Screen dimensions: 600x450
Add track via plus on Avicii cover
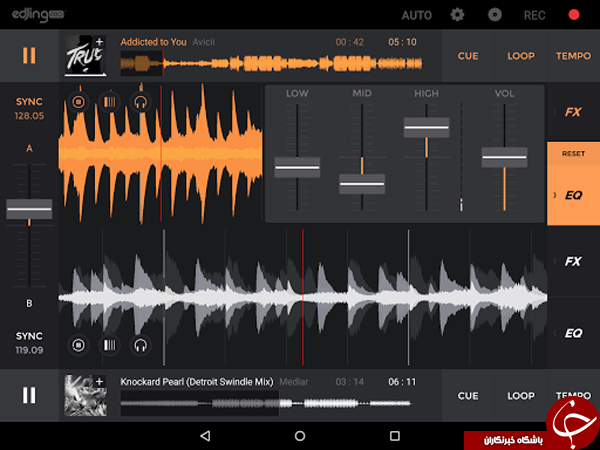point(99,41)
